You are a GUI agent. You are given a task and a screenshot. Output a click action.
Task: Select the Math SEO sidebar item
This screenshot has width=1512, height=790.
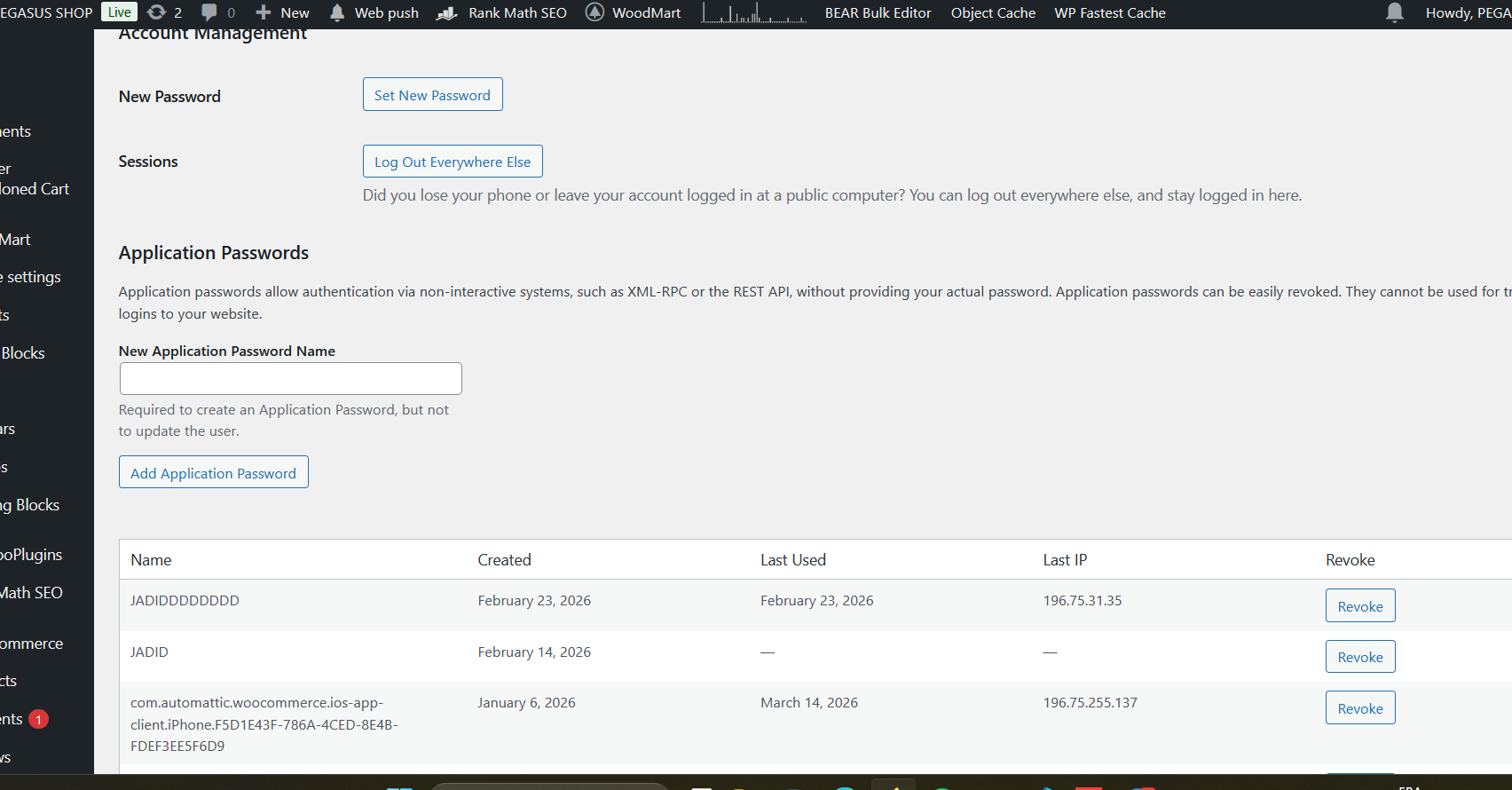click(x=32, y=592)
